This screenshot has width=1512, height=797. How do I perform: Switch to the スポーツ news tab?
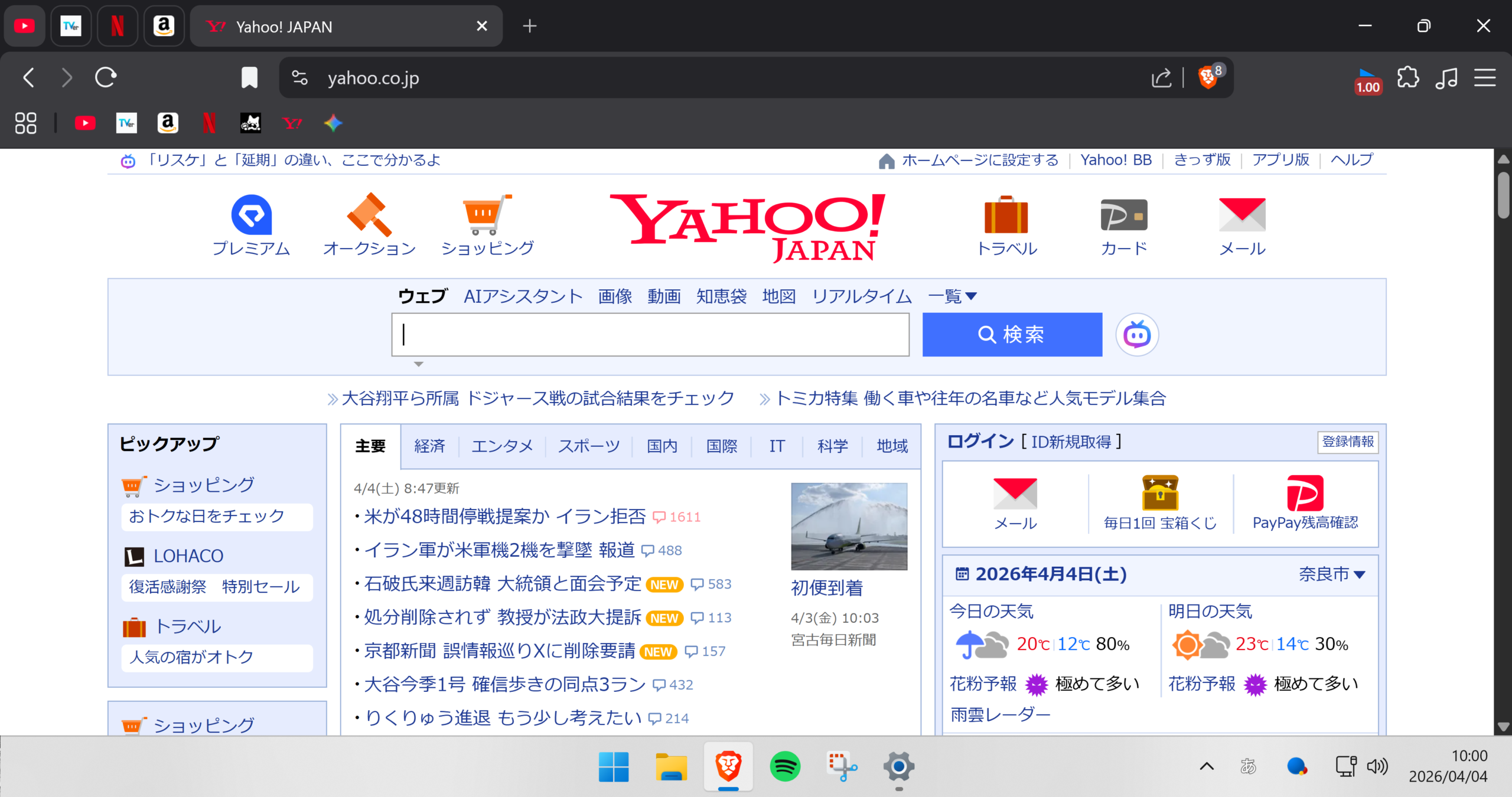588,446
